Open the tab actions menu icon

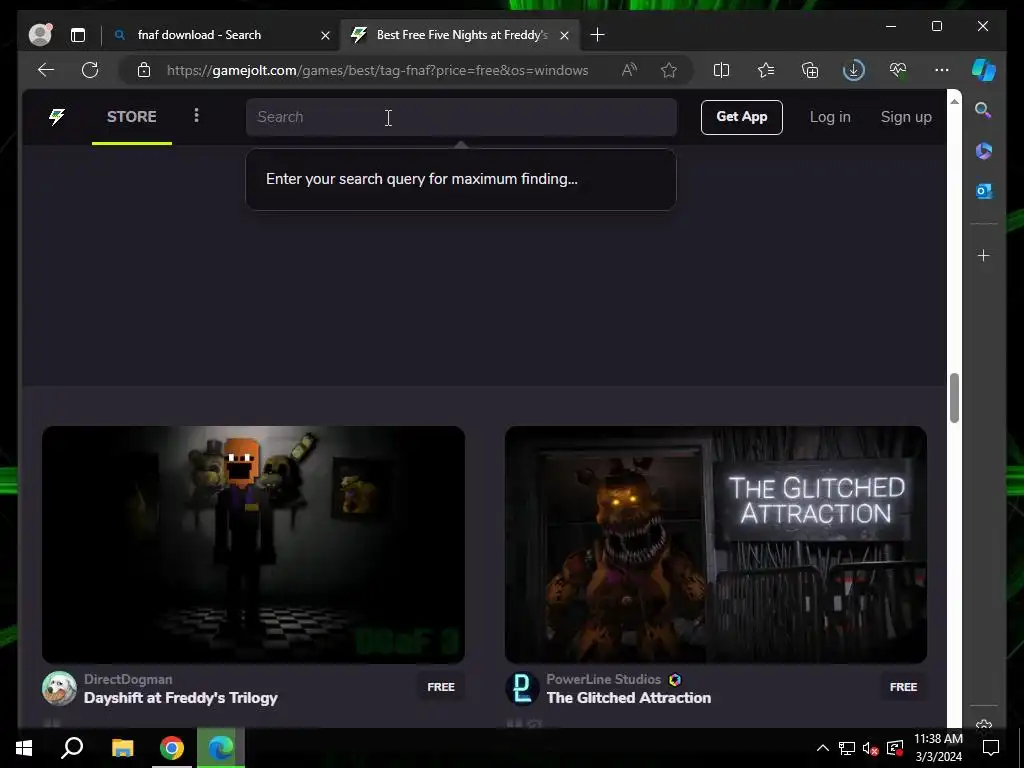pyautogui.click(x=78, y=35)
